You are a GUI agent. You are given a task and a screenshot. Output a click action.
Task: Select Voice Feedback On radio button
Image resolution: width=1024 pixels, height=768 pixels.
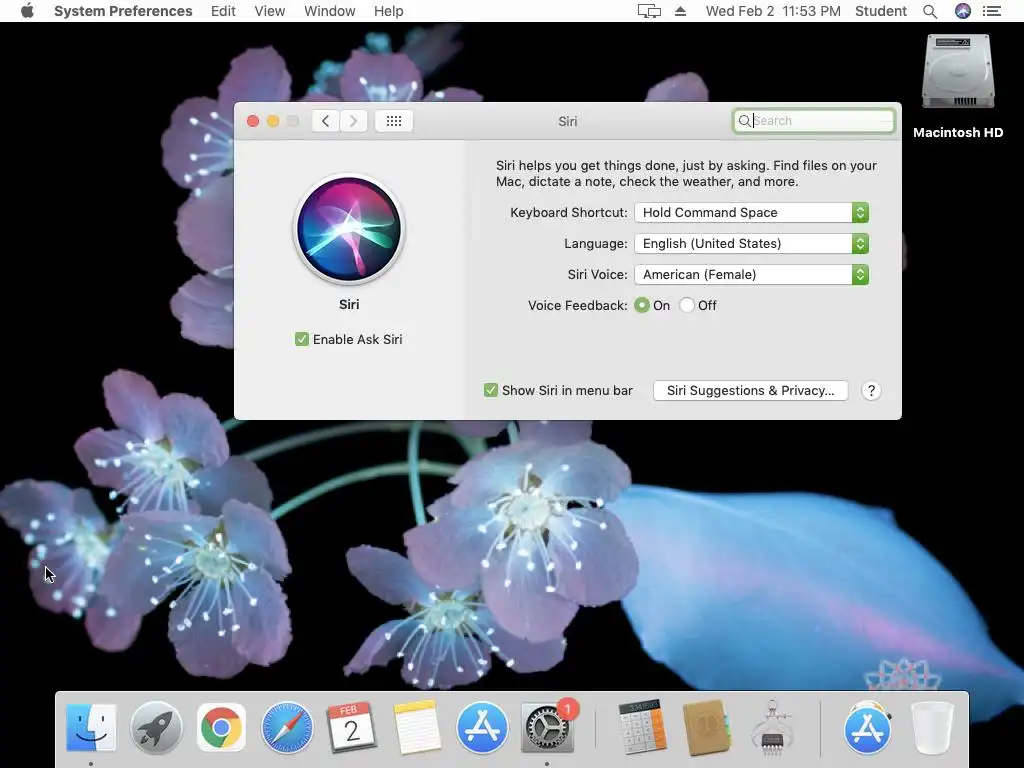(642, 305)
